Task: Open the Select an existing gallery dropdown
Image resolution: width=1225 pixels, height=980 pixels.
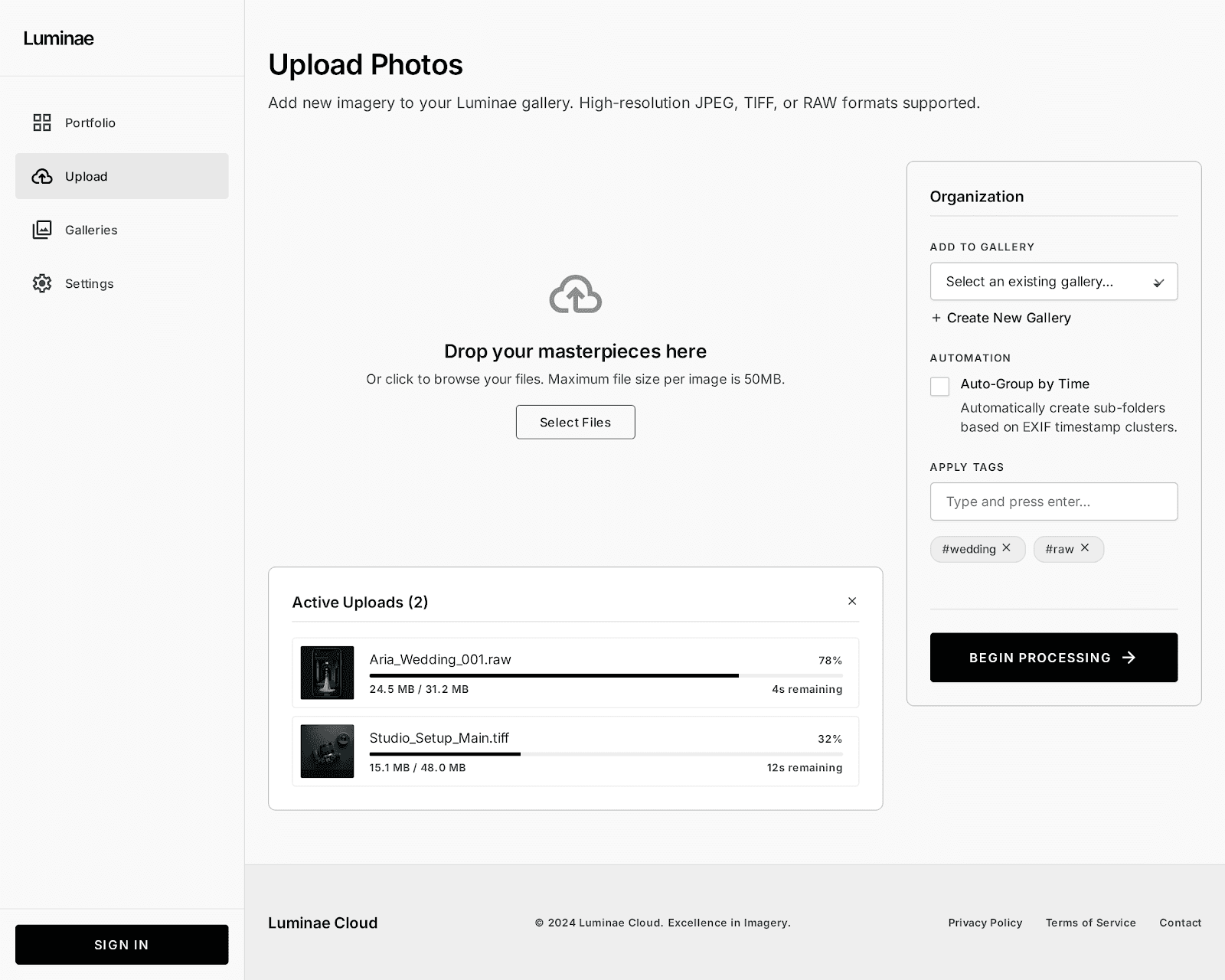Action: point(1053,282)
